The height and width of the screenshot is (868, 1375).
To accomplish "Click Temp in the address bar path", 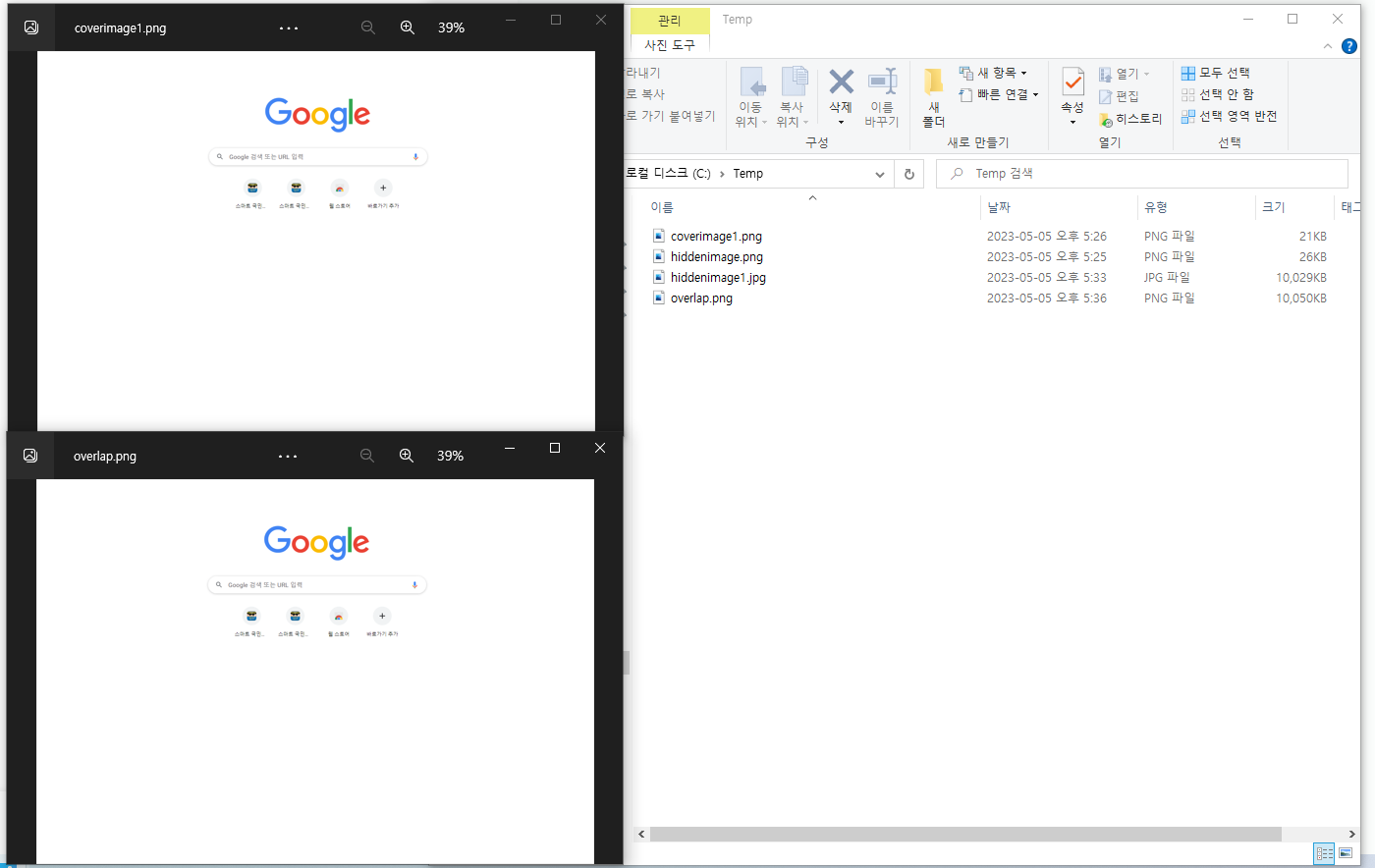I will [x=748, y=174].
